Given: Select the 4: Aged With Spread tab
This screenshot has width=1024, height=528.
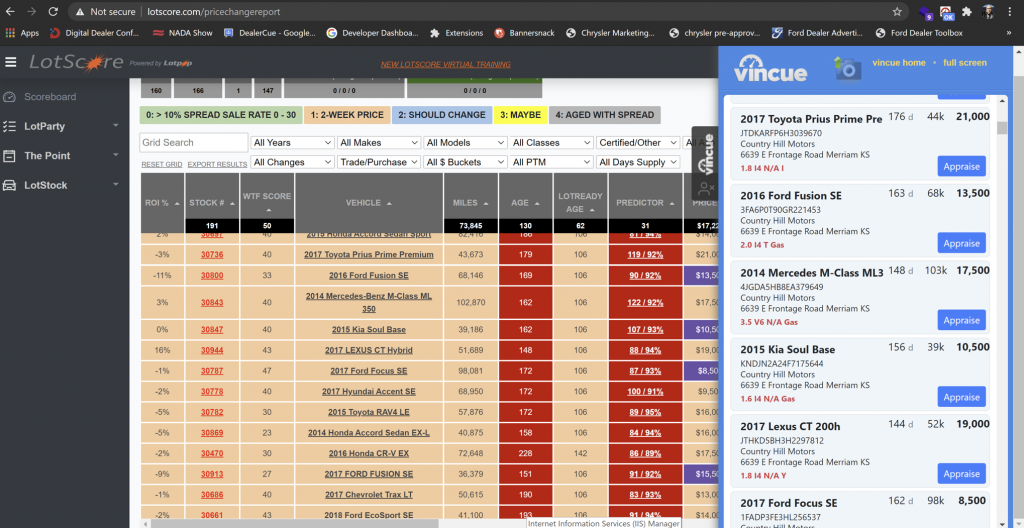Looking at the screenshot, I should (605, 115).
